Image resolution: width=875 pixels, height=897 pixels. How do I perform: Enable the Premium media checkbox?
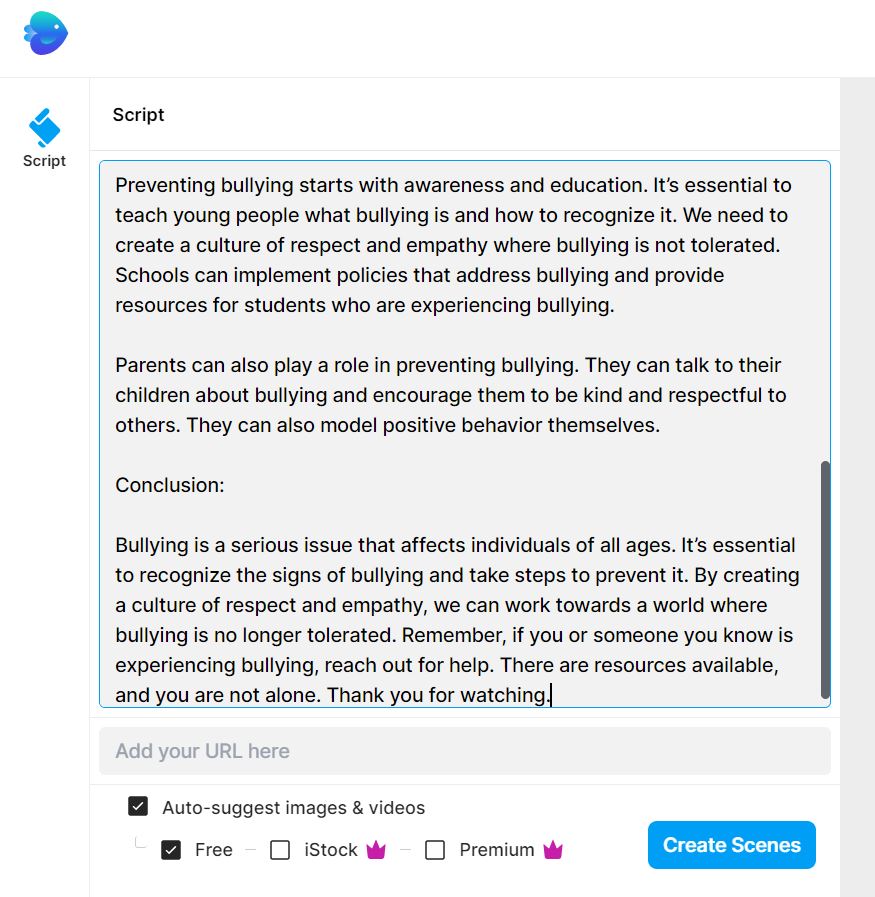pyautogui.click(x=435, y=850)
